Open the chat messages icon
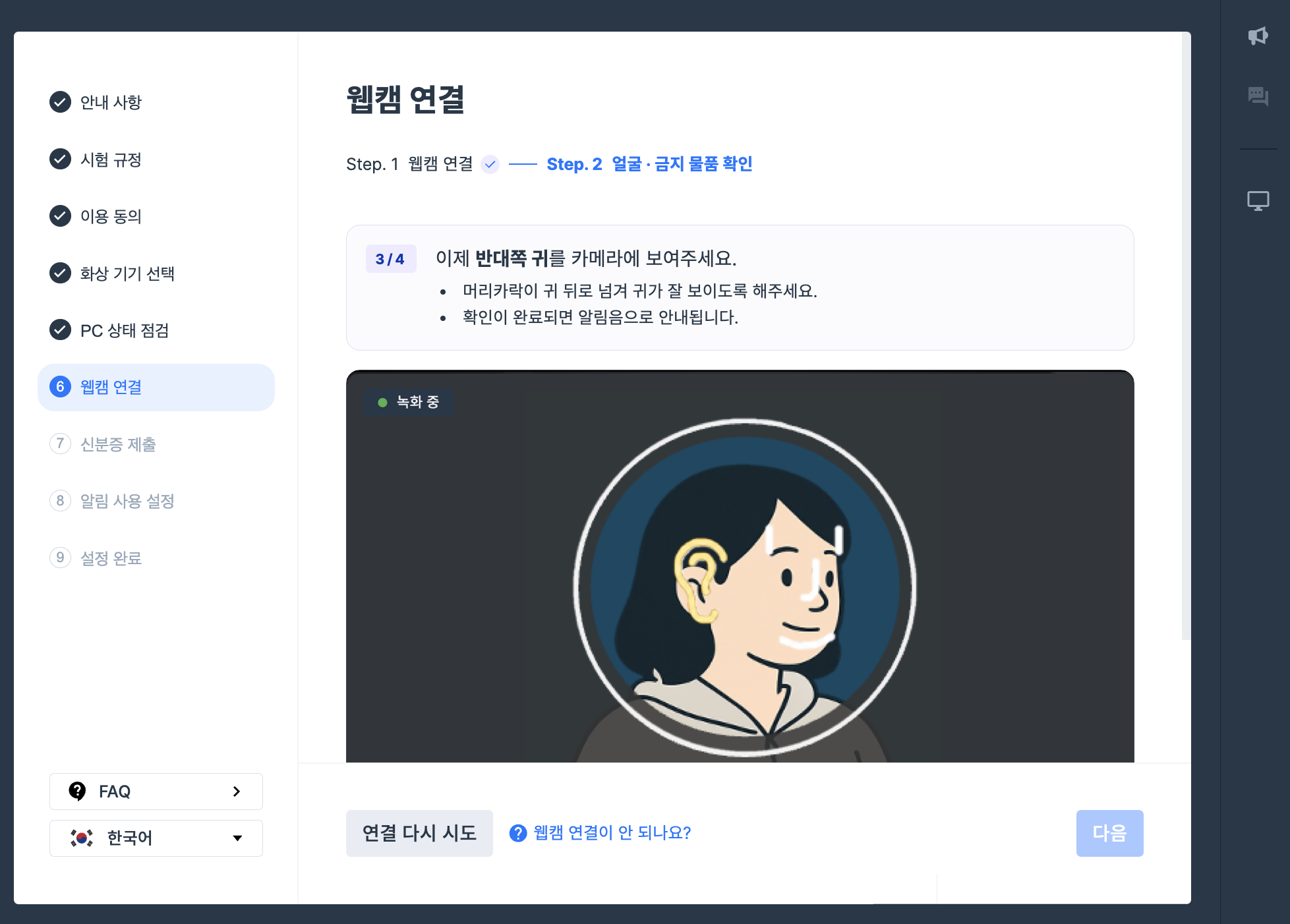Viewport: 1290px width, 924px height. coord(1258,97)
